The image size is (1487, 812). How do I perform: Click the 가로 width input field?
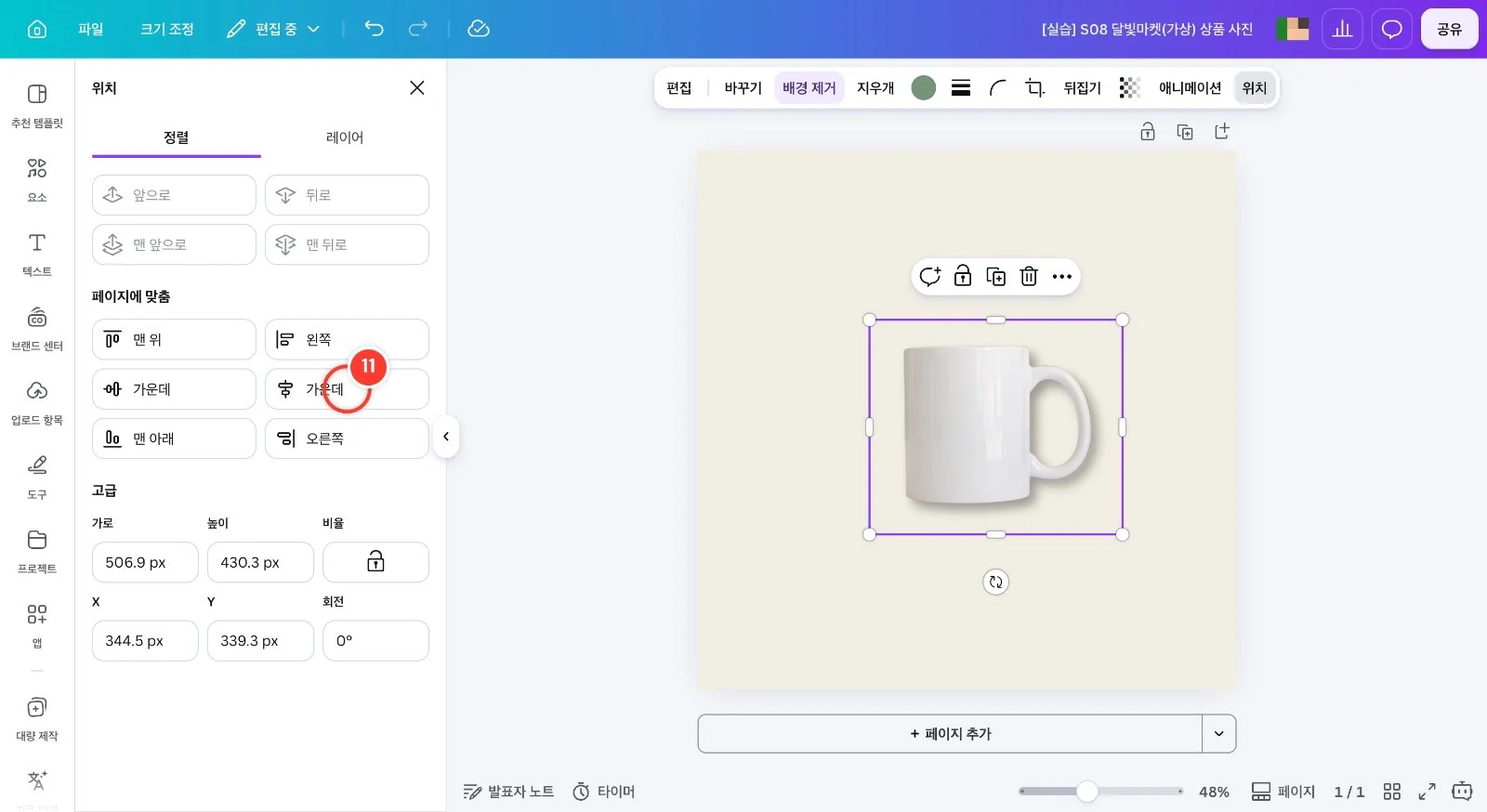(145, 562)
